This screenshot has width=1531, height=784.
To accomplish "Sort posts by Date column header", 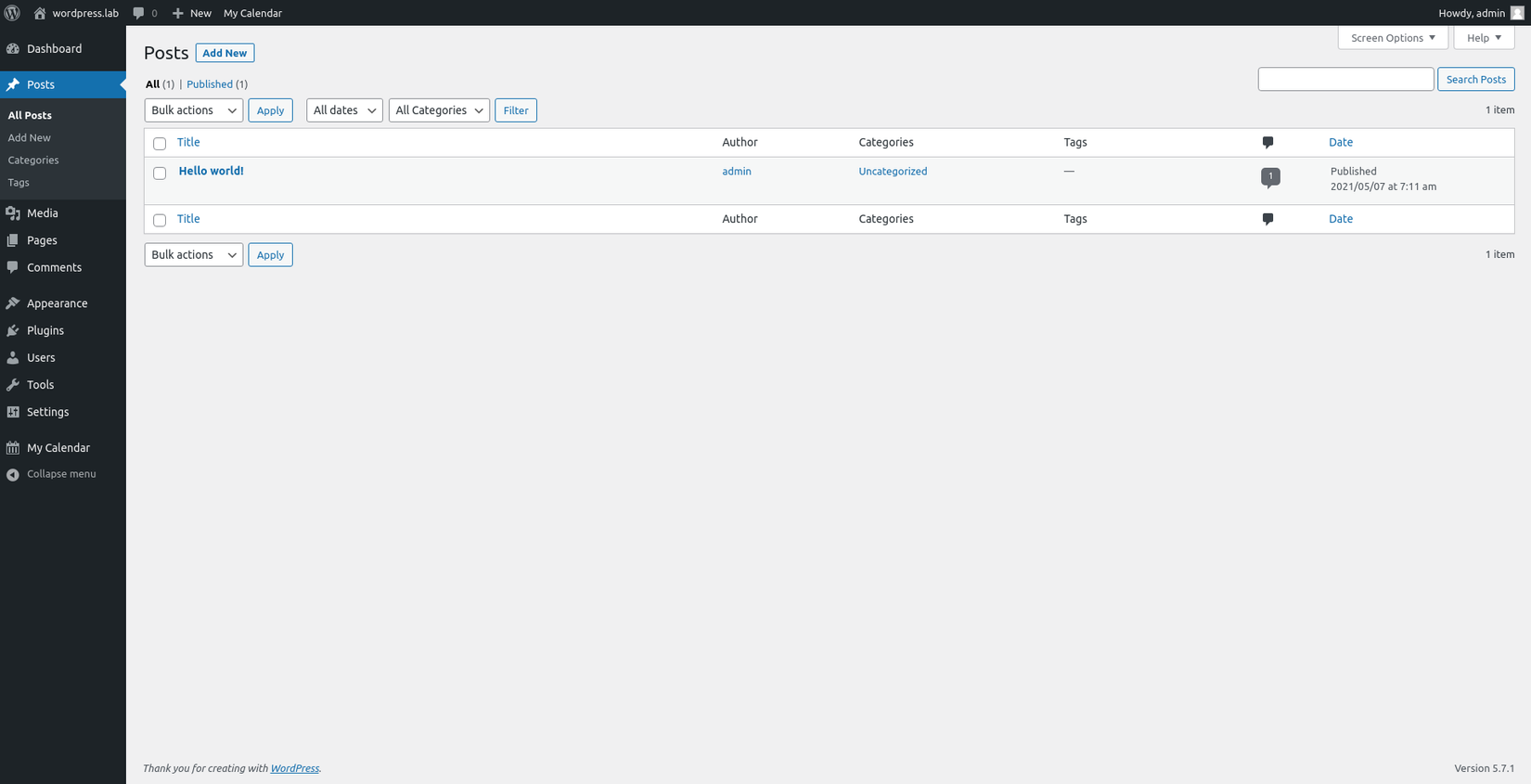I will coord(1341,142).
